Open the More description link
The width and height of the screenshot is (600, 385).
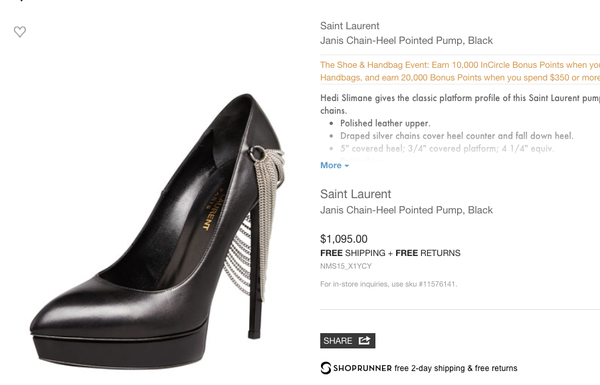pos(334,165)
